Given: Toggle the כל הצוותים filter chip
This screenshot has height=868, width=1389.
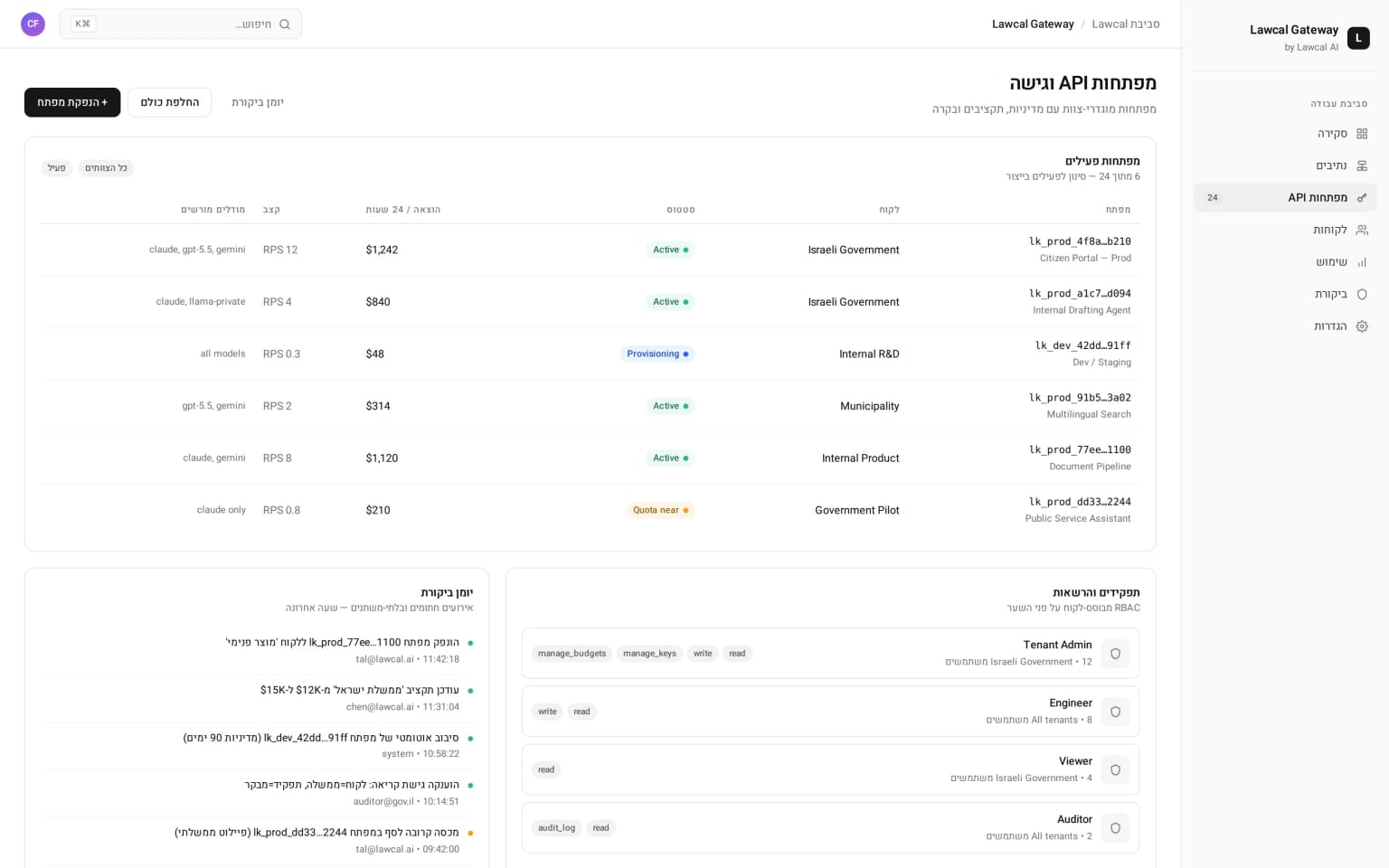Looking at the screenshot, I should click(x=106, y=168).
